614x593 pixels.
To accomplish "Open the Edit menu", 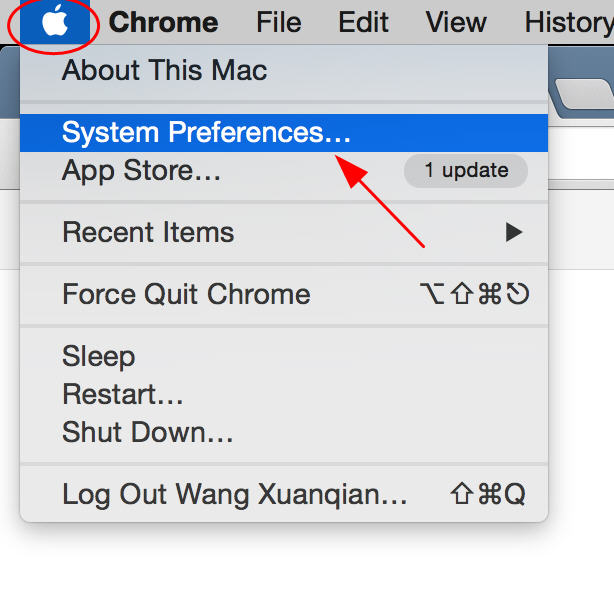I will click(363, 22).
